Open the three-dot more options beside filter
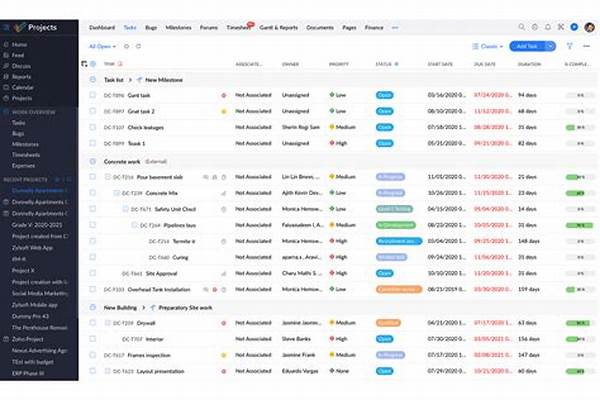Image resolution: width=600 pixels, height=400 pixels. [x=586, y=46]
